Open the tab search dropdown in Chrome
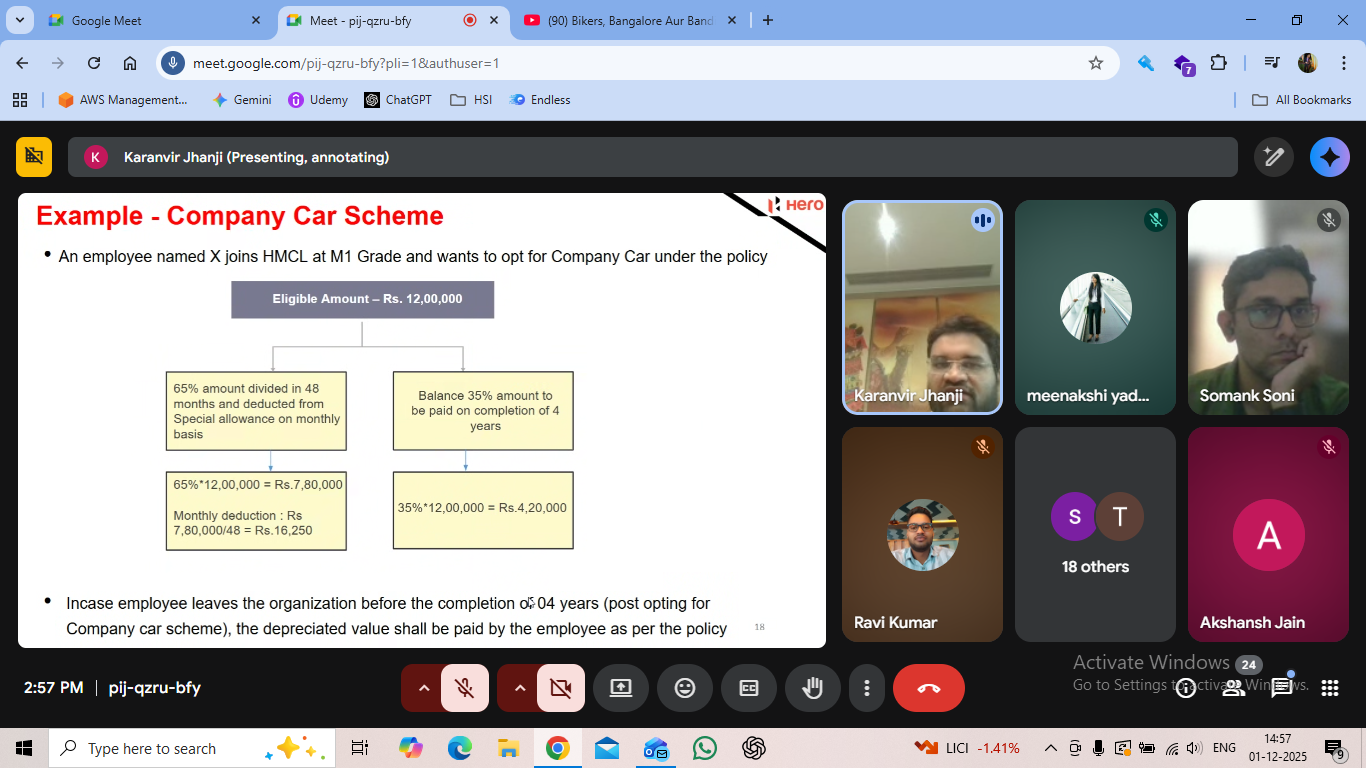Viewport: 1366px width, 768px height. point(20,20)
